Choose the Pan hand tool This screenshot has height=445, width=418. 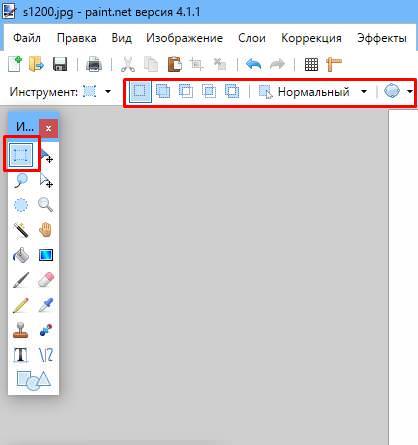pyautogui.click(x=46, y=230)
